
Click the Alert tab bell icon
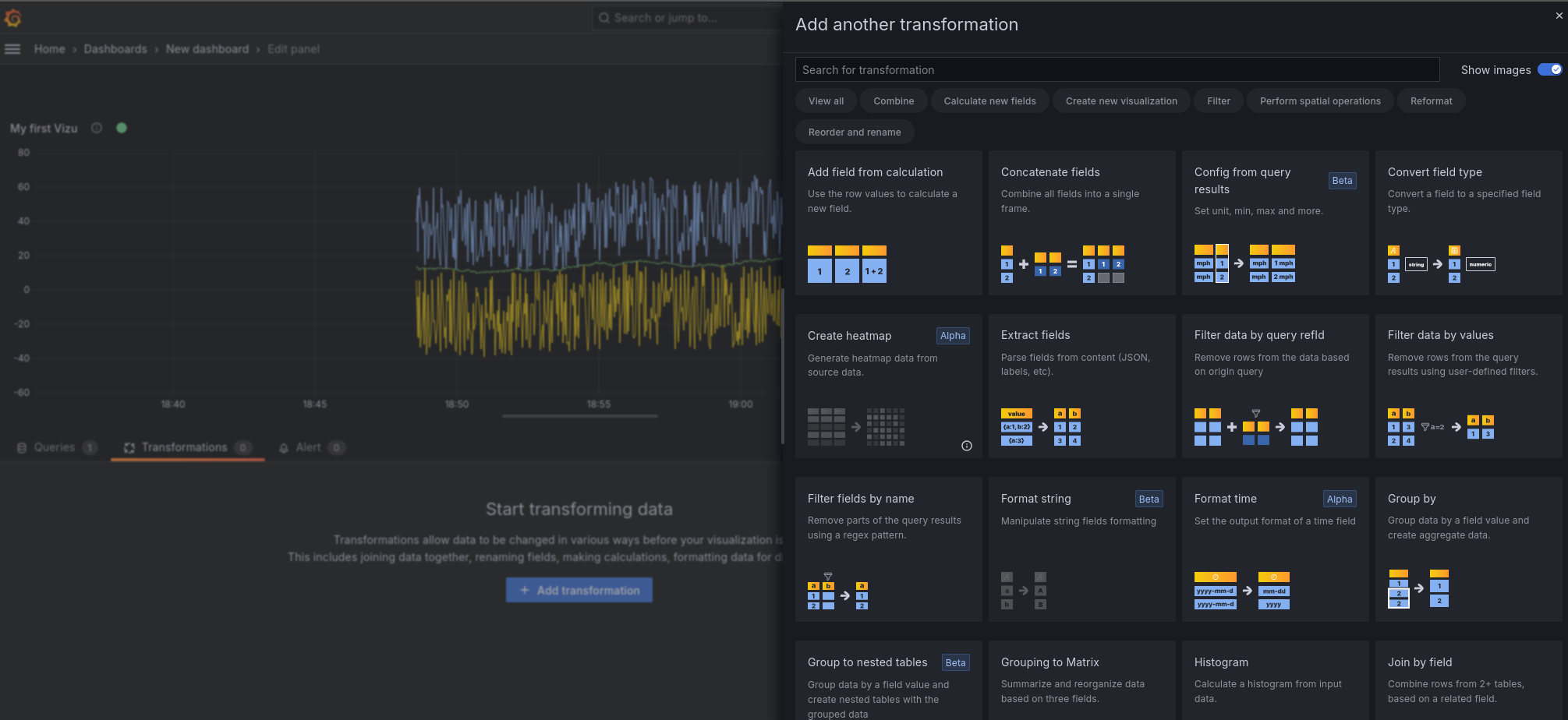pos(284,448)
